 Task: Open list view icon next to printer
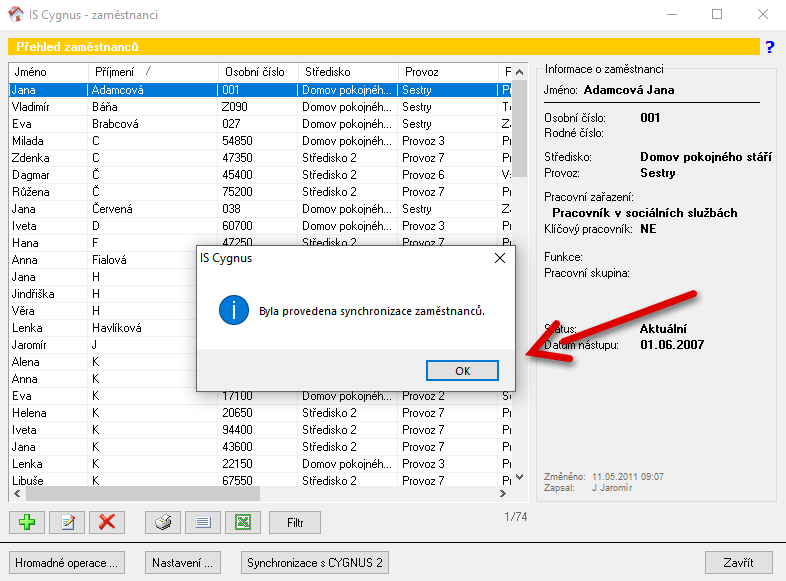click(203, 522)
